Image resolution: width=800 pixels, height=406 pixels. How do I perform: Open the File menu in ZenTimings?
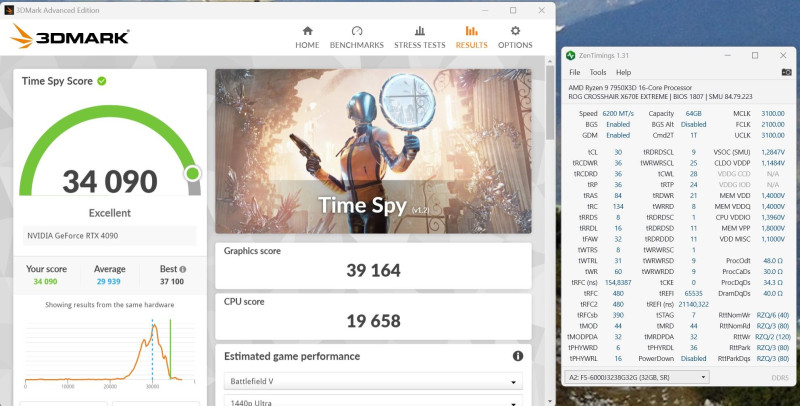(574, 72)
